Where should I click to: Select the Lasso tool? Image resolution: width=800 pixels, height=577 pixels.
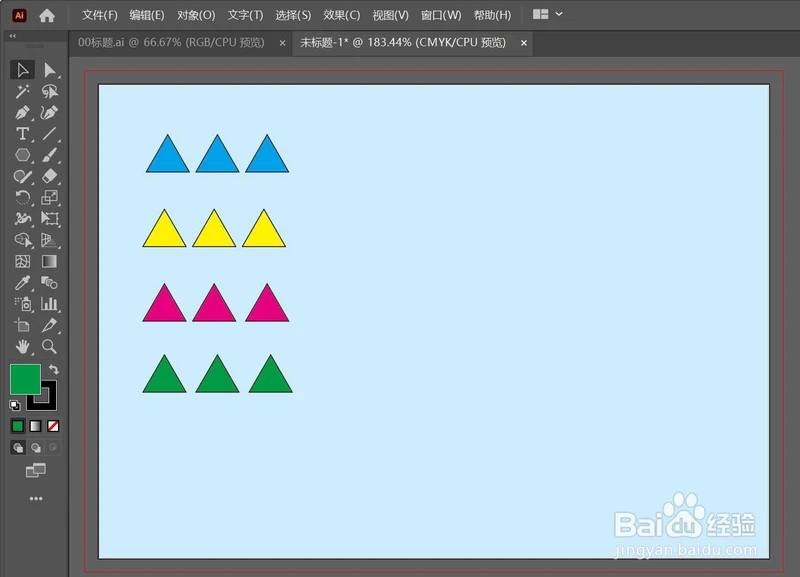[49, 91]
